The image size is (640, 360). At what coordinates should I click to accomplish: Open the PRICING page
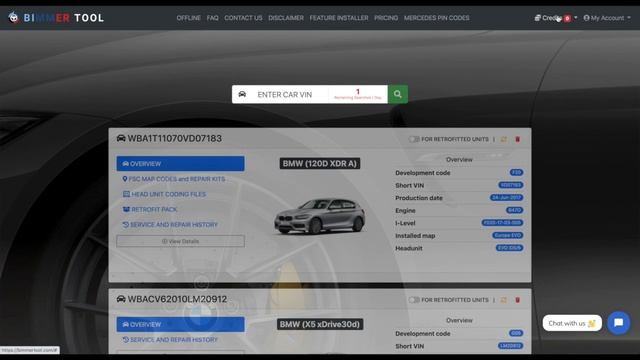point(386,18)
